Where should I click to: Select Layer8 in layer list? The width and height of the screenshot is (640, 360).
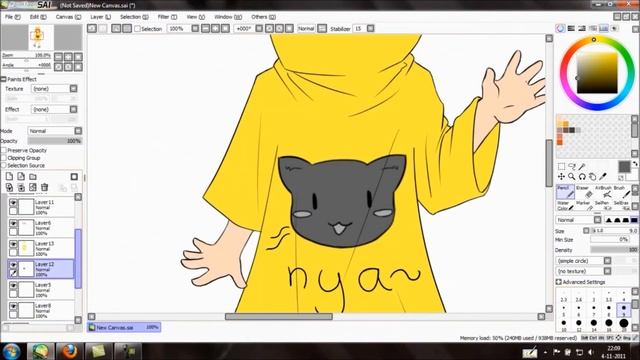coord(41,311)
